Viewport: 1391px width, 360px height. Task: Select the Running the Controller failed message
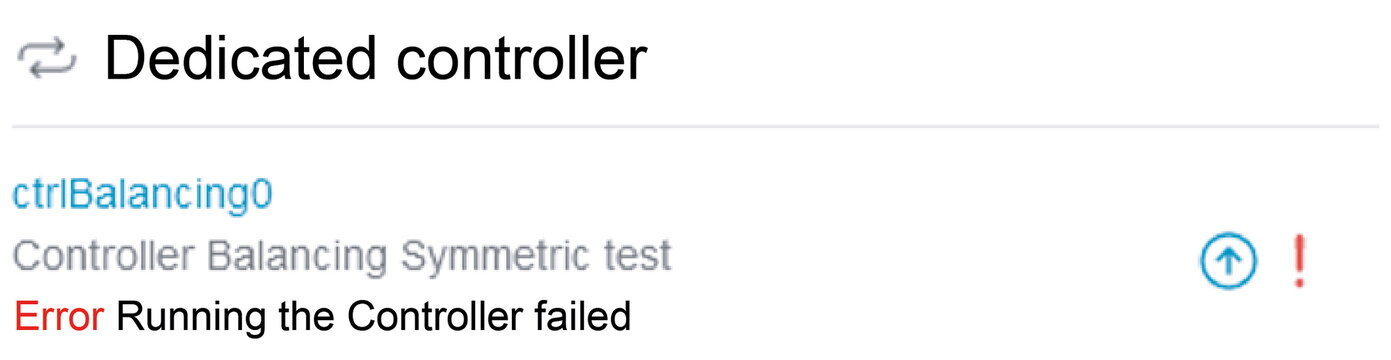coord(374,318)
